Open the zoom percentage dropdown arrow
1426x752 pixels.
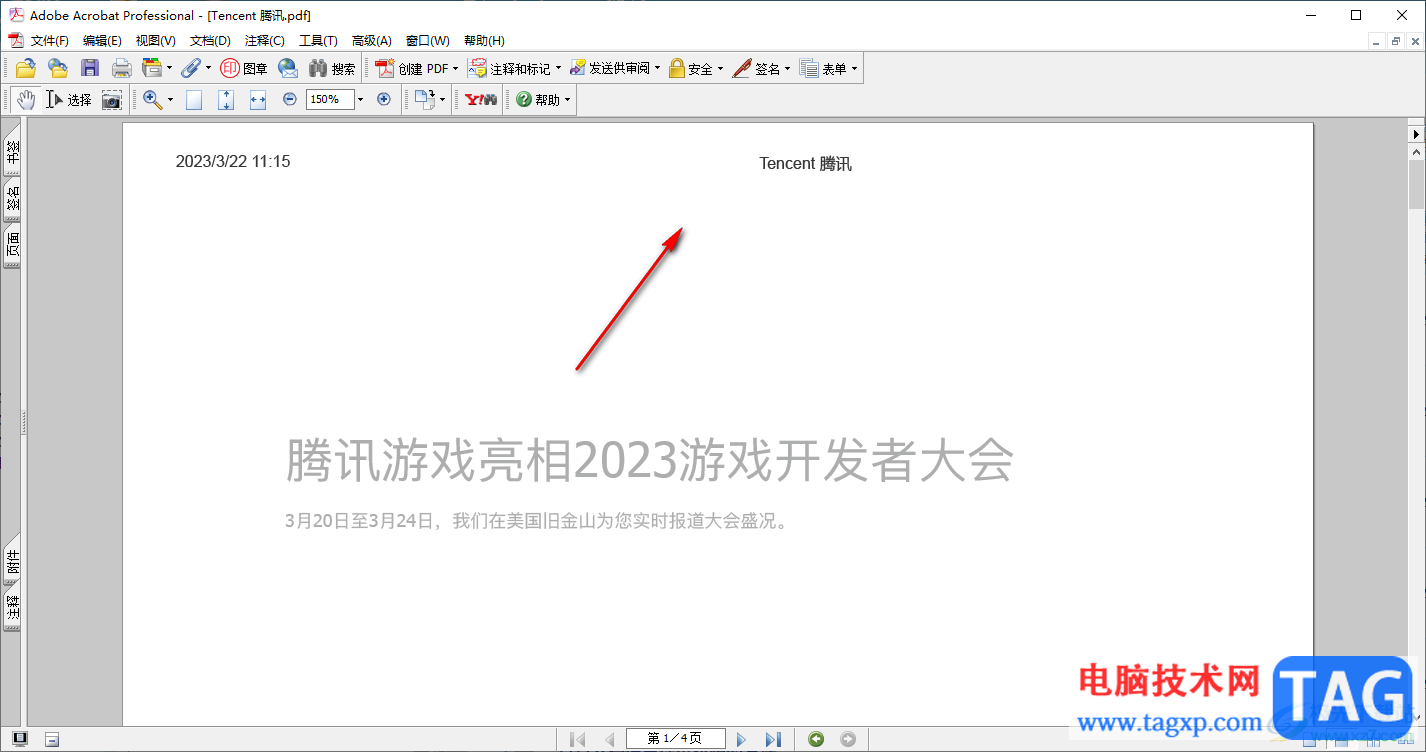(x=360, y=100)
